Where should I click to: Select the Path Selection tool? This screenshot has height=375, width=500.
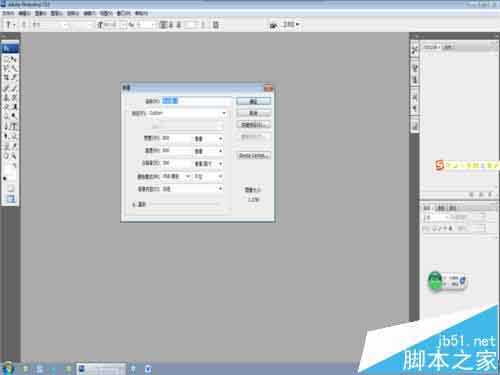[x=6, y=136]
